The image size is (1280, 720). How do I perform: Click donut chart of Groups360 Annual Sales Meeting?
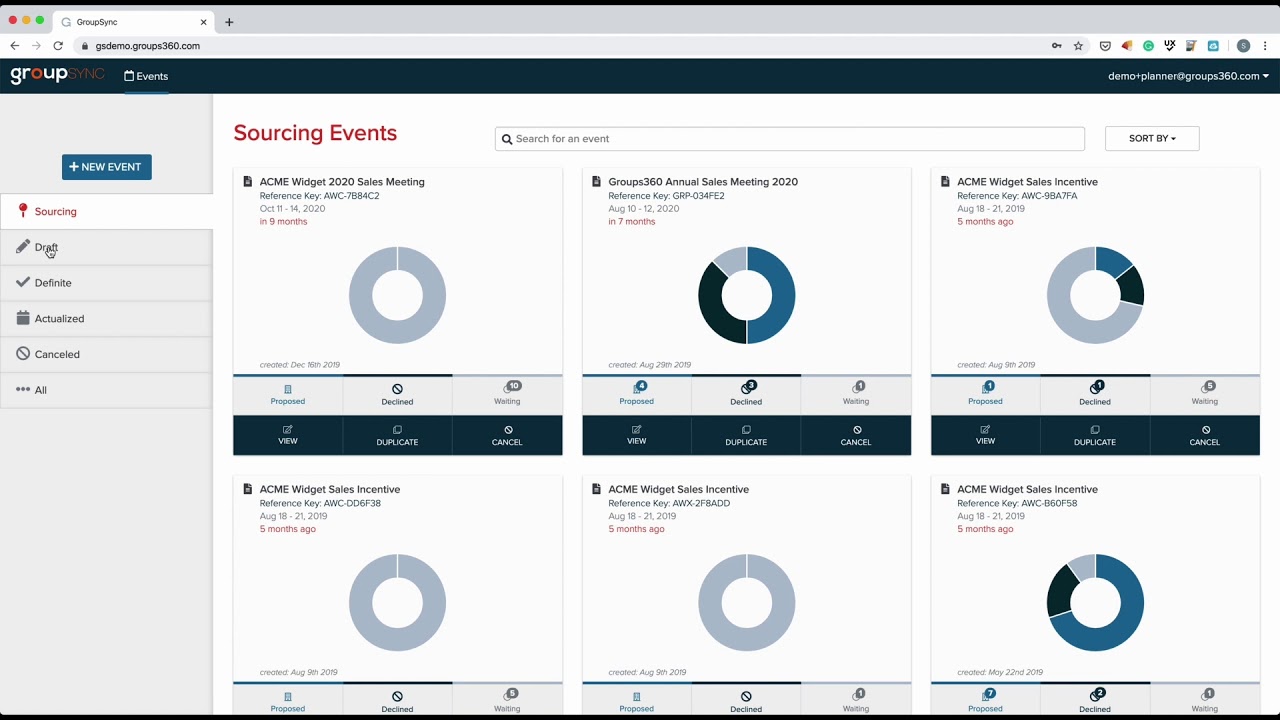coord(747,295)
